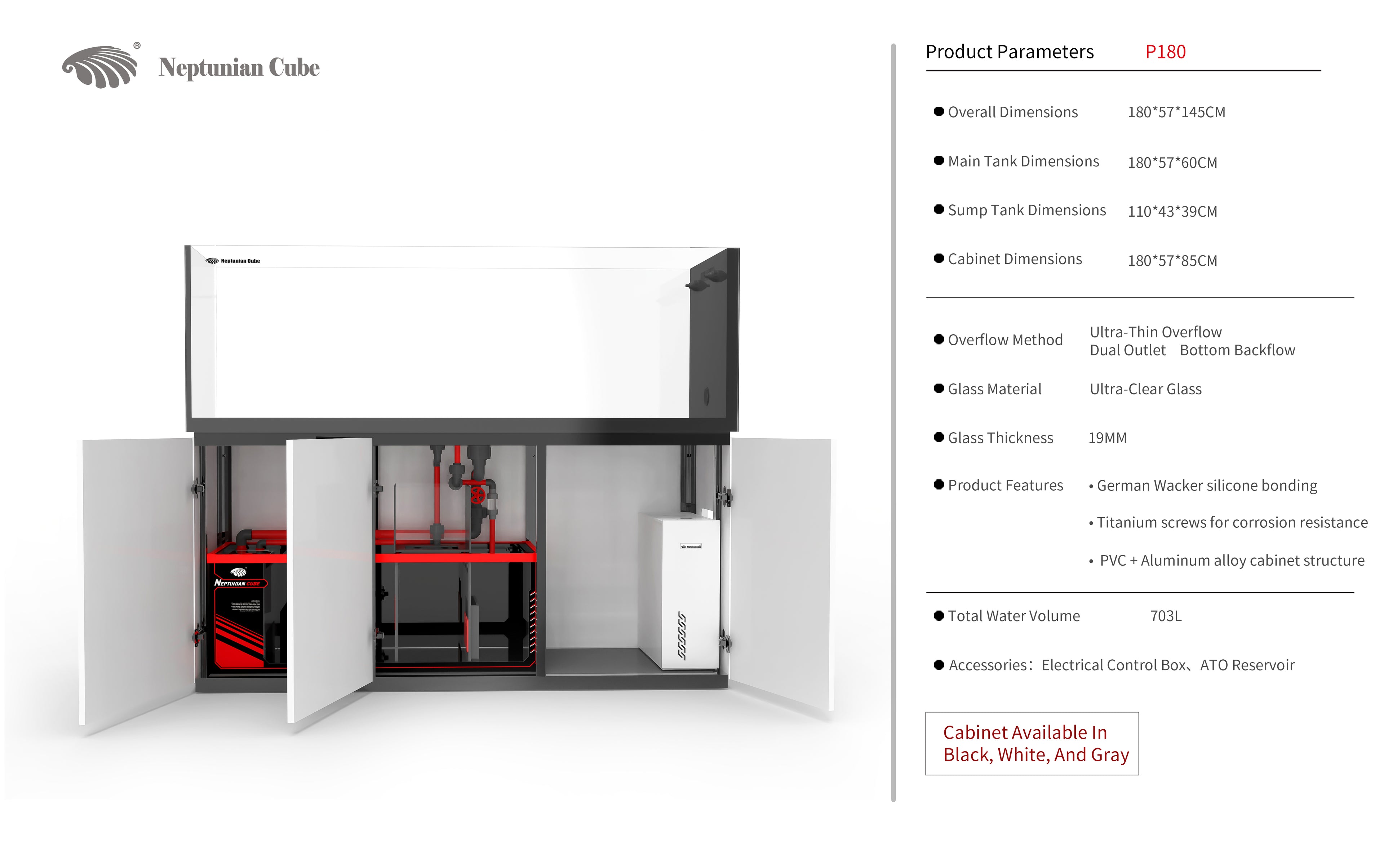1384x868 pixels.
Task: Click the red P180 model label
Action: (1165, 52)
